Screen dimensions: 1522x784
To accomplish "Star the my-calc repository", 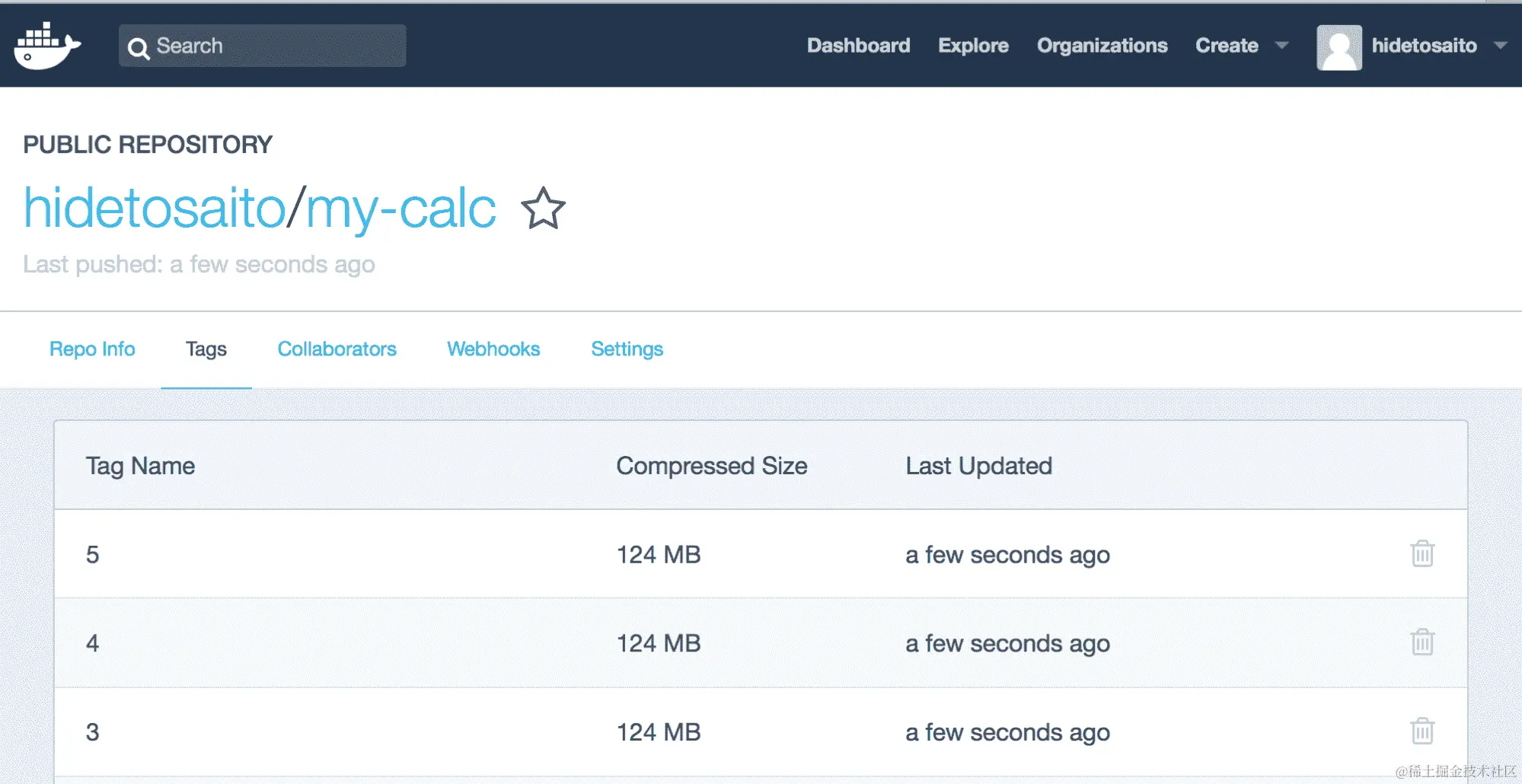I will coord(543,209).
